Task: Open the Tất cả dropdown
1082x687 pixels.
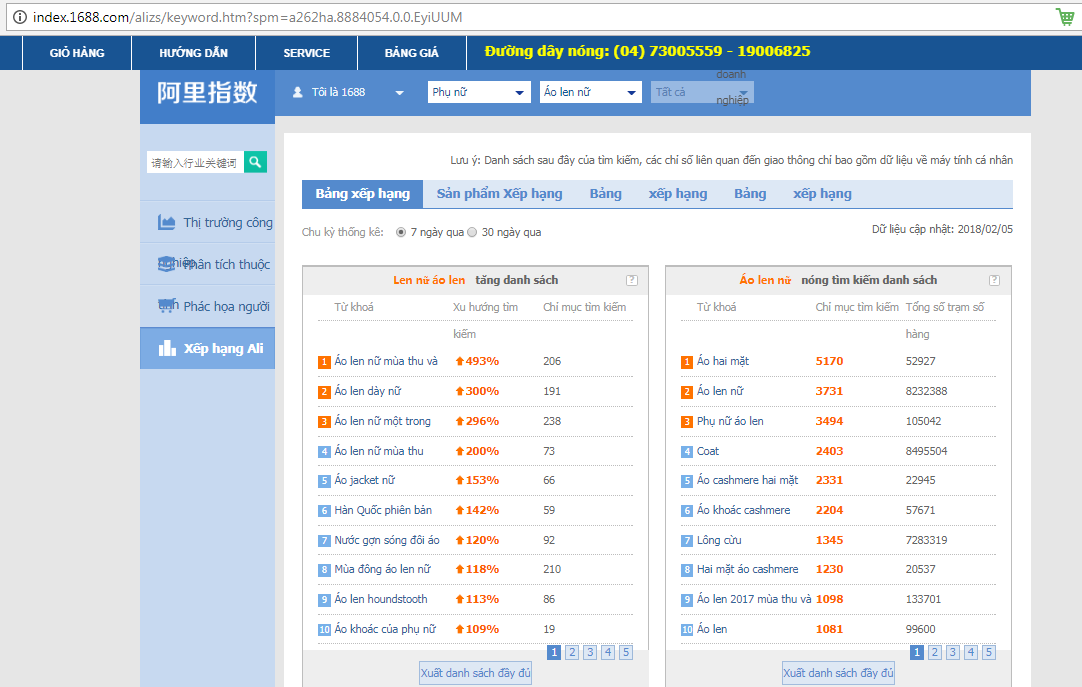Action: coord(702,92)
